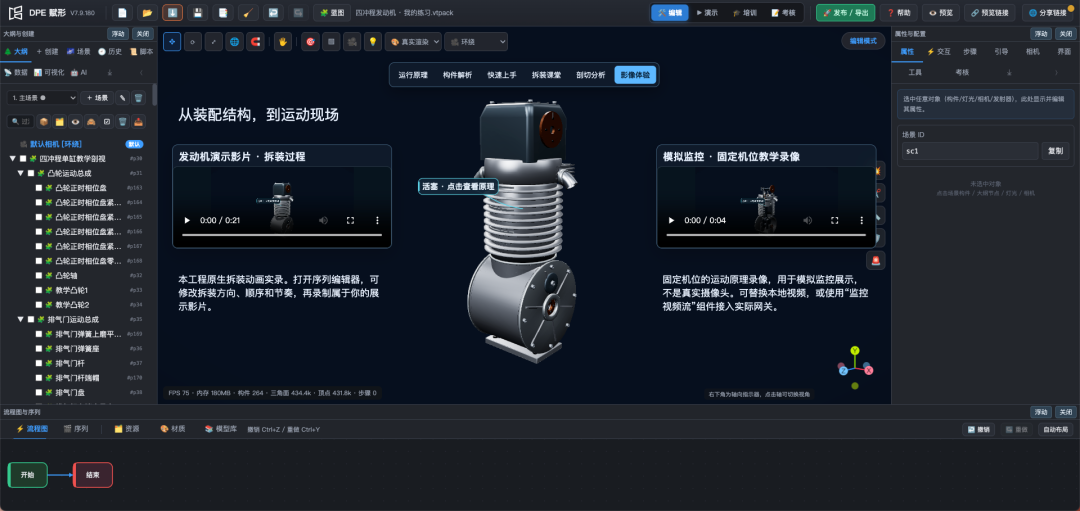The width and height of the screenshot is (1080, 511).
Task: Toggle the magnet snapping icon
Action: (256, 42)
